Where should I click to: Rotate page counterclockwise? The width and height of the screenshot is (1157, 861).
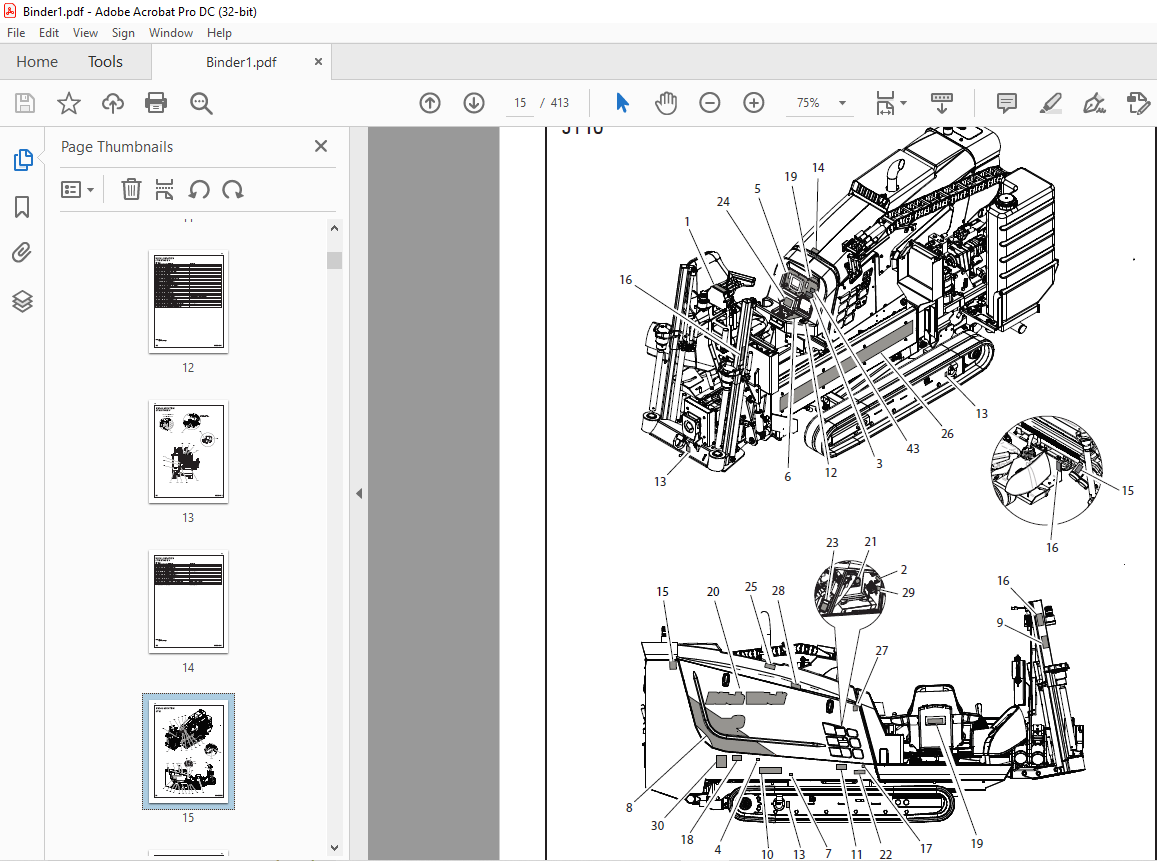click(198, 190)
